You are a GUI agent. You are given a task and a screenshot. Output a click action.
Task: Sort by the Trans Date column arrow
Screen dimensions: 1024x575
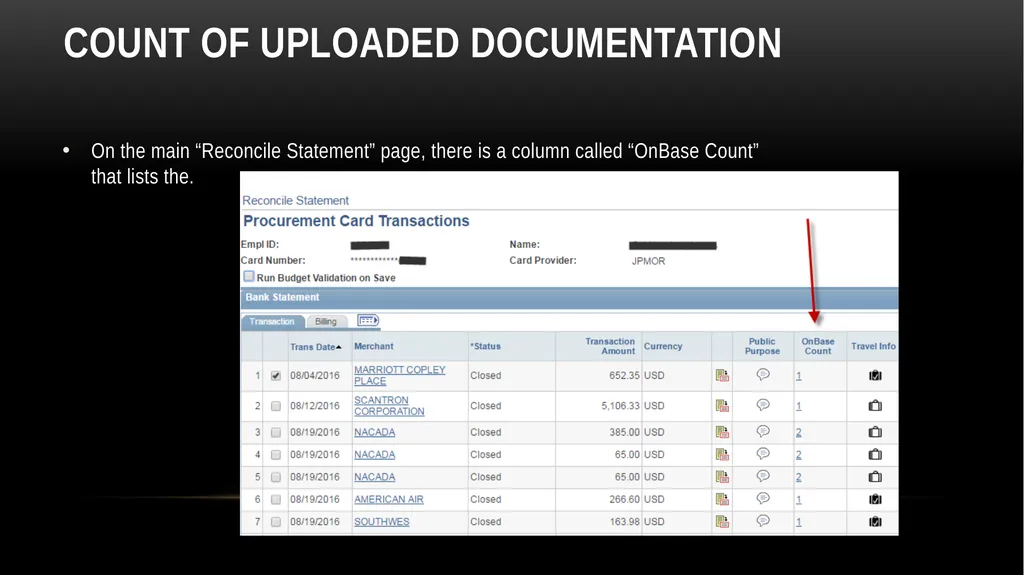[338, 347]
